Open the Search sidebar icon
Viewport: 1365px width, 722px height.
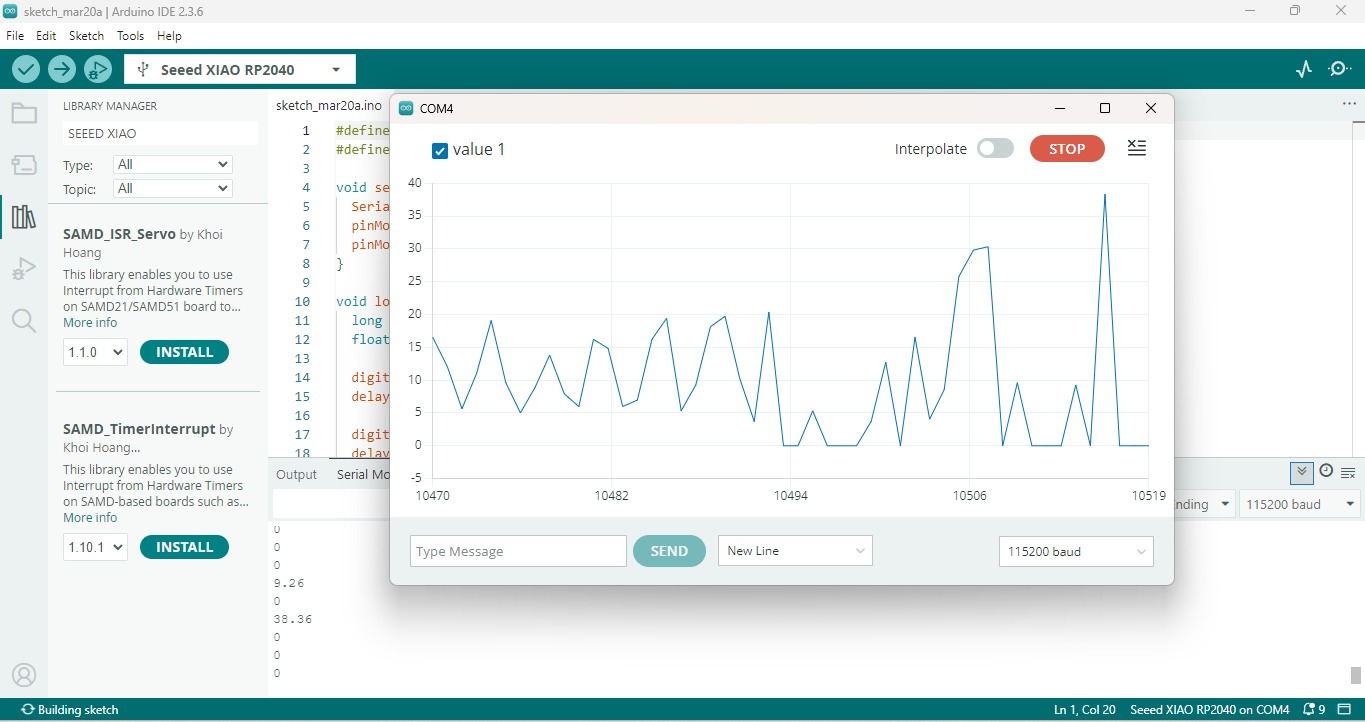point(24,321)
